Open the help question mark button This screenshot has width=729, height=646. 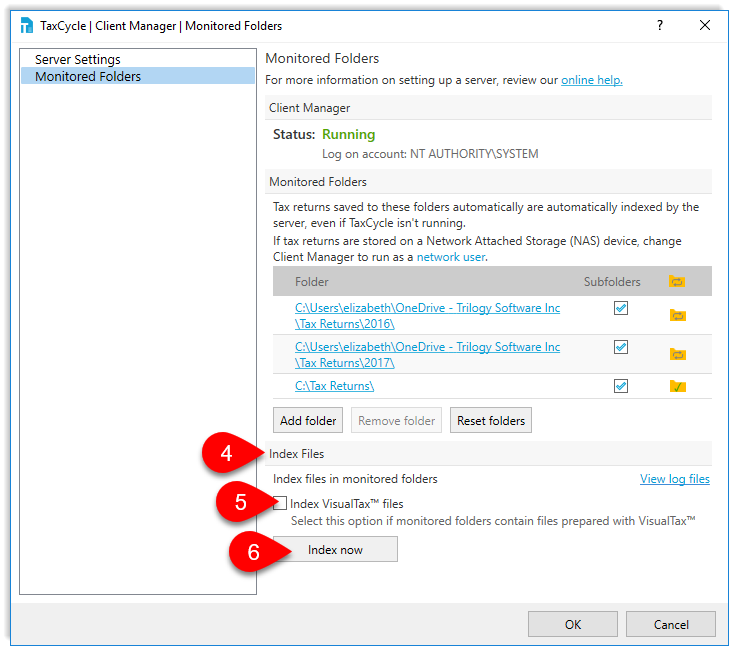point(659,25)
